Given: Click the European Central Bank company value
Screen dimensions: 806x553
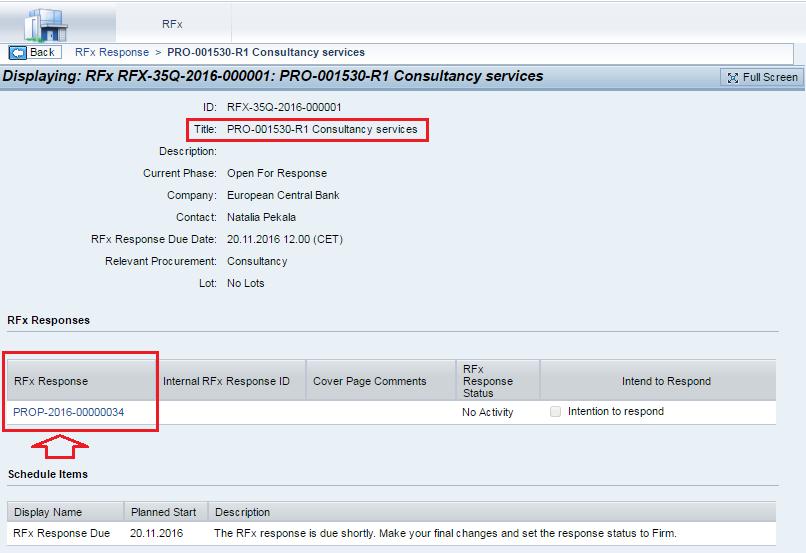Looking at the screenshot, I should (283, 195).
